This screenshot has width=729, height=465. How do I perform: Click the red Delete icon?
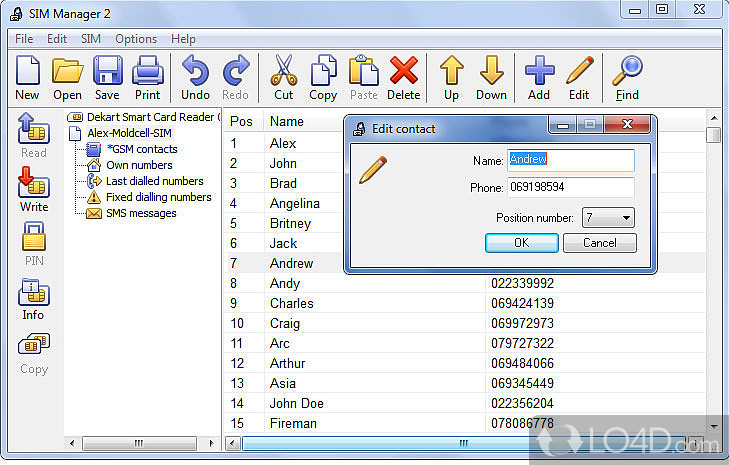tap(403, 72)
